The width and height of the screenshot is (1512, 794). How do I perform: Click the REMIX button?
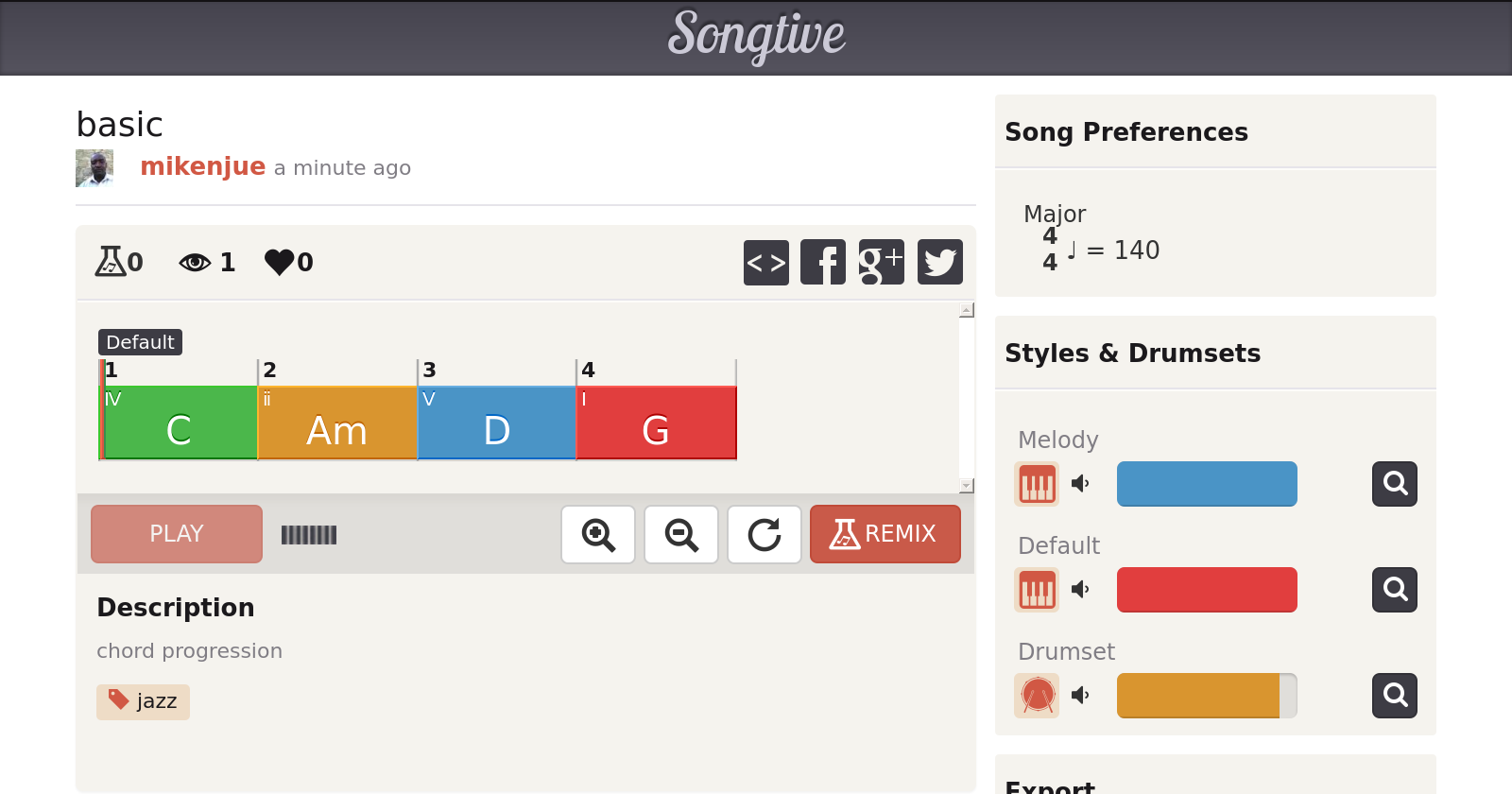(x=885, y=534)
